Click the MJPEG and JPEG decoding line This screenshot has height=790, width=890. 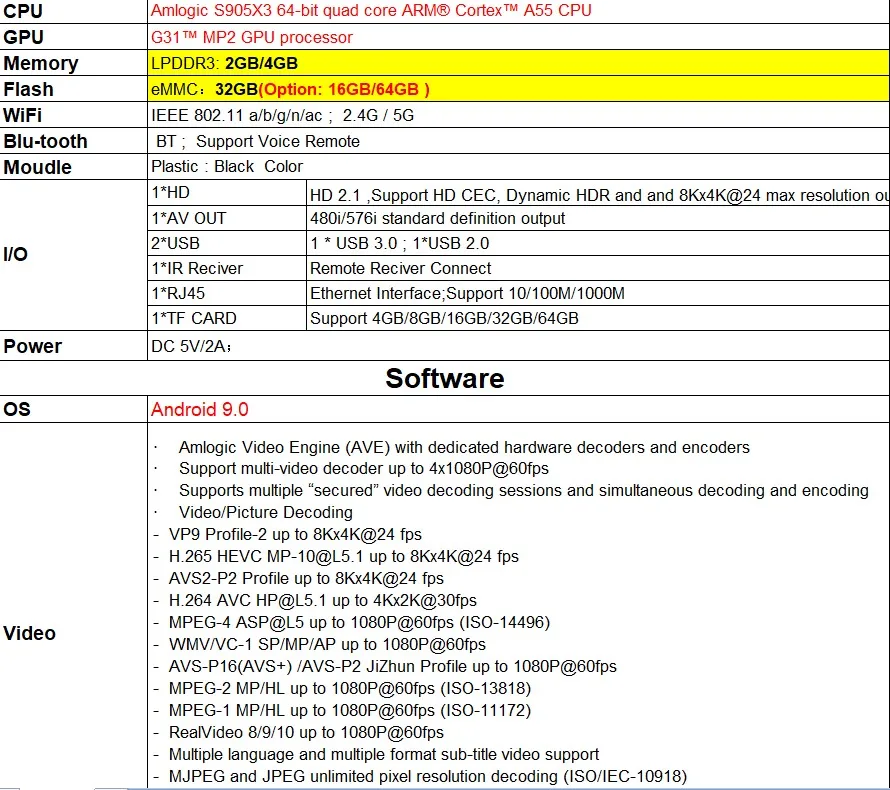tap(427, 776)
